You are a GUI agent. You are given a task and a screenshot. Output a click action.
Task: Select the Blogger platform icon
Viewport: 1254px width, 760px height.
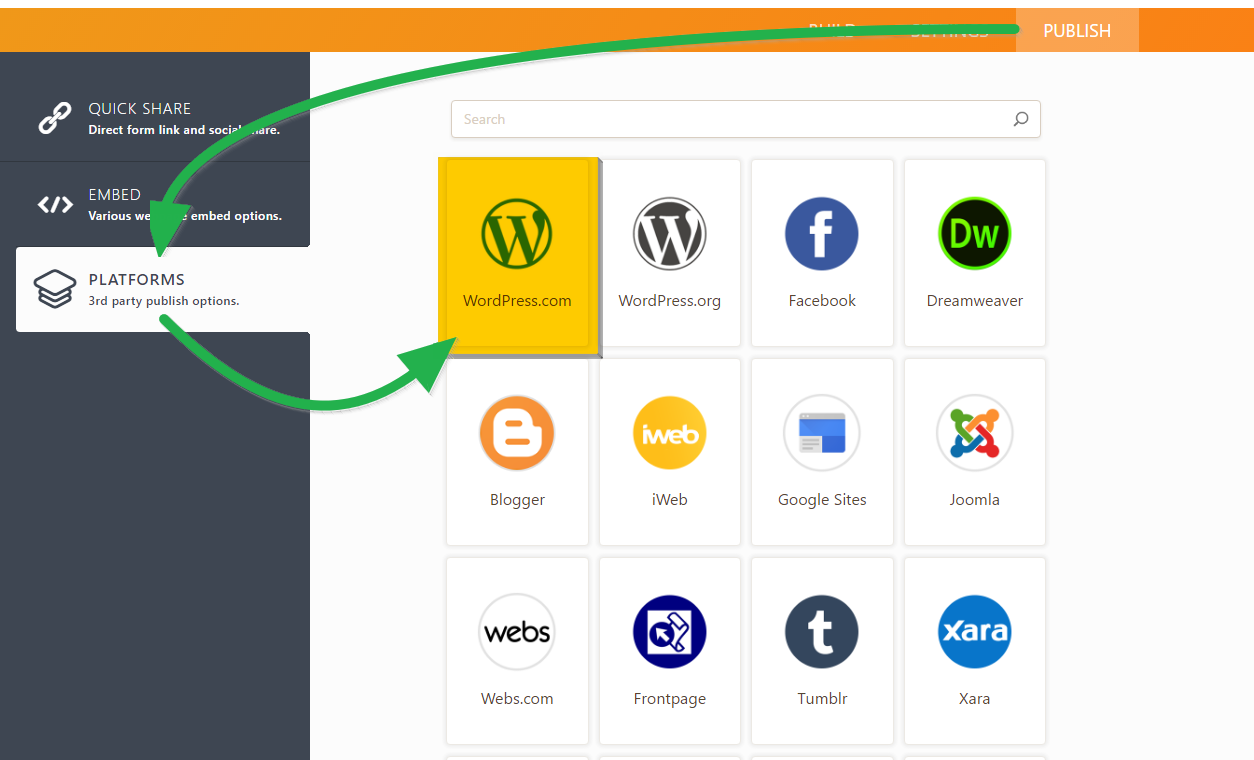[x=517, y=433]
